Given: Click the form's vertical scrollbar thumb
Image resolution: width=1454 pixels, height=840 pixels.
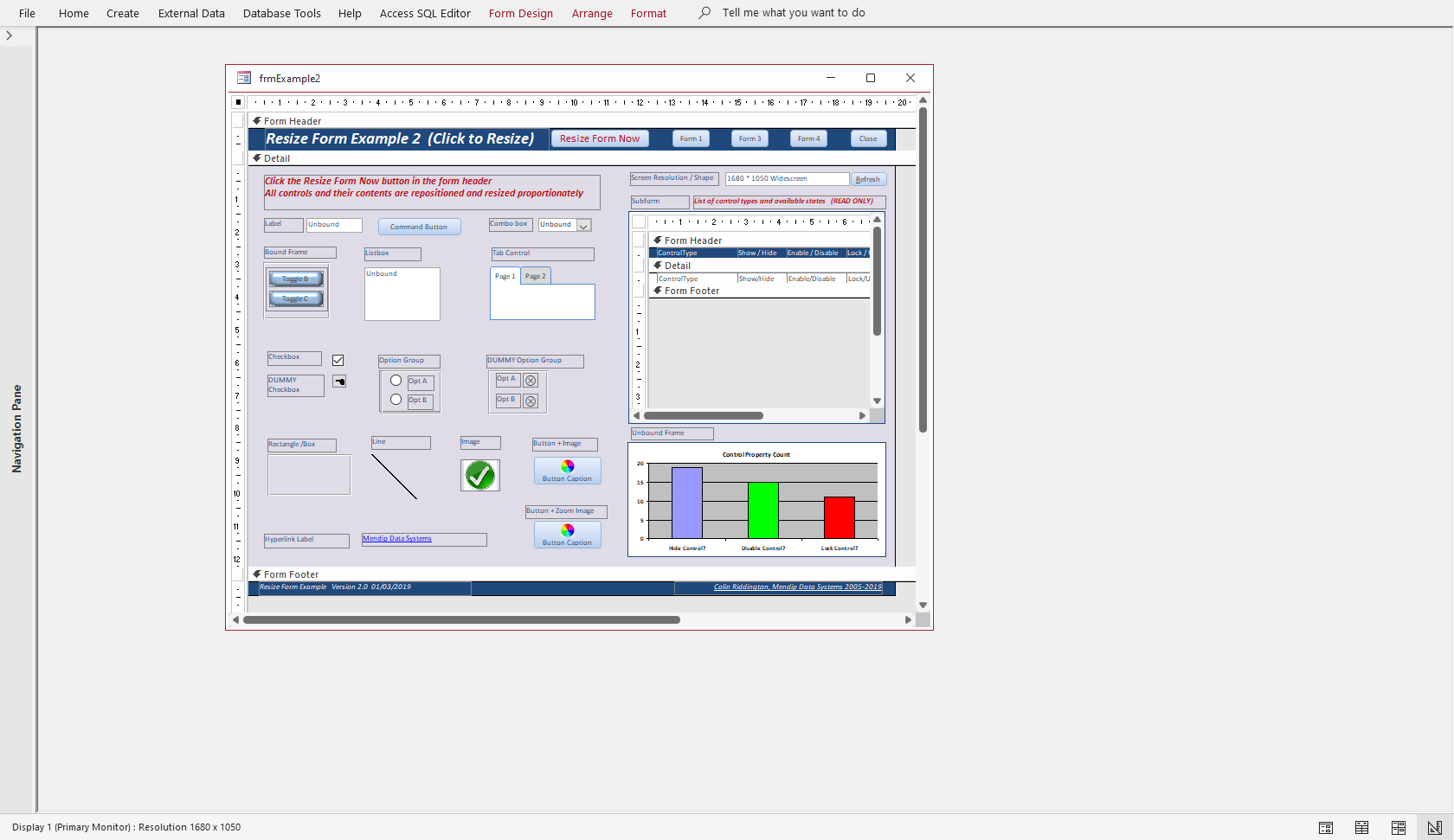Looking at the screenshot, I should (x=923, y=269).
